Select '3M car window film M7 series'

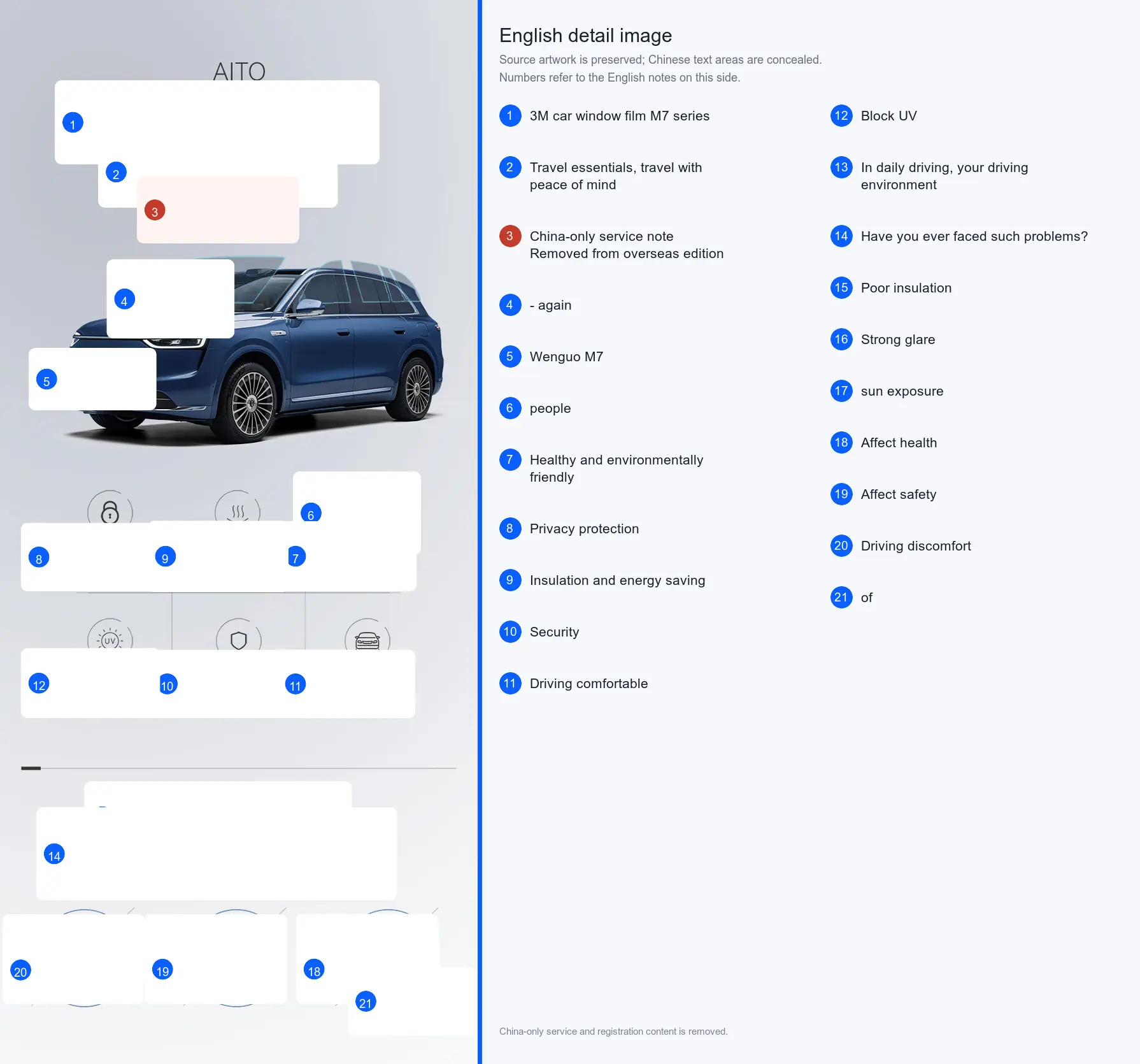pos(619,116)
